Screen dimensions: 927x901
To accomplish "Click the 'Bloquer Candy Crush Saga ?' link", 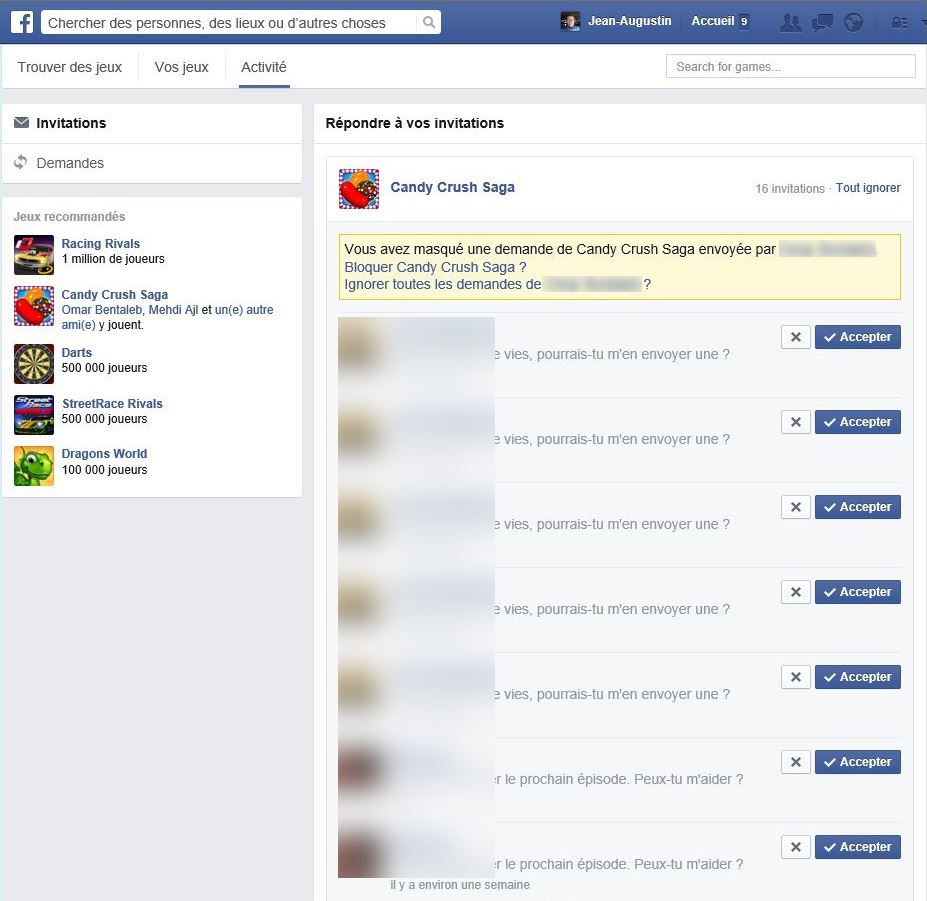I will point(435,267).
